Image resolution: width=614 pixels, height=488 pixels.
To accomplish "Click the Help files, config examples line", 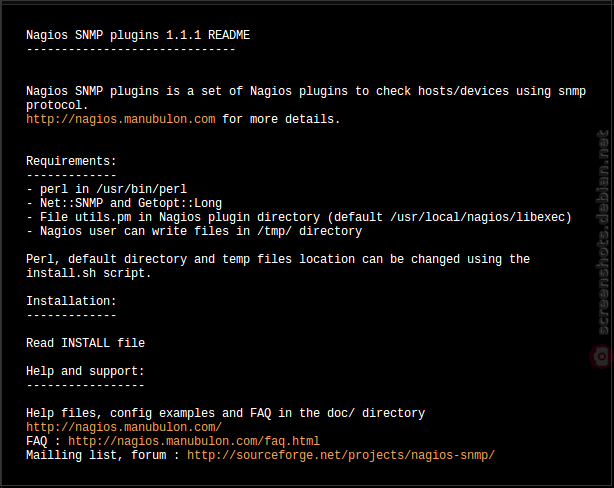I will click(226, 413).
